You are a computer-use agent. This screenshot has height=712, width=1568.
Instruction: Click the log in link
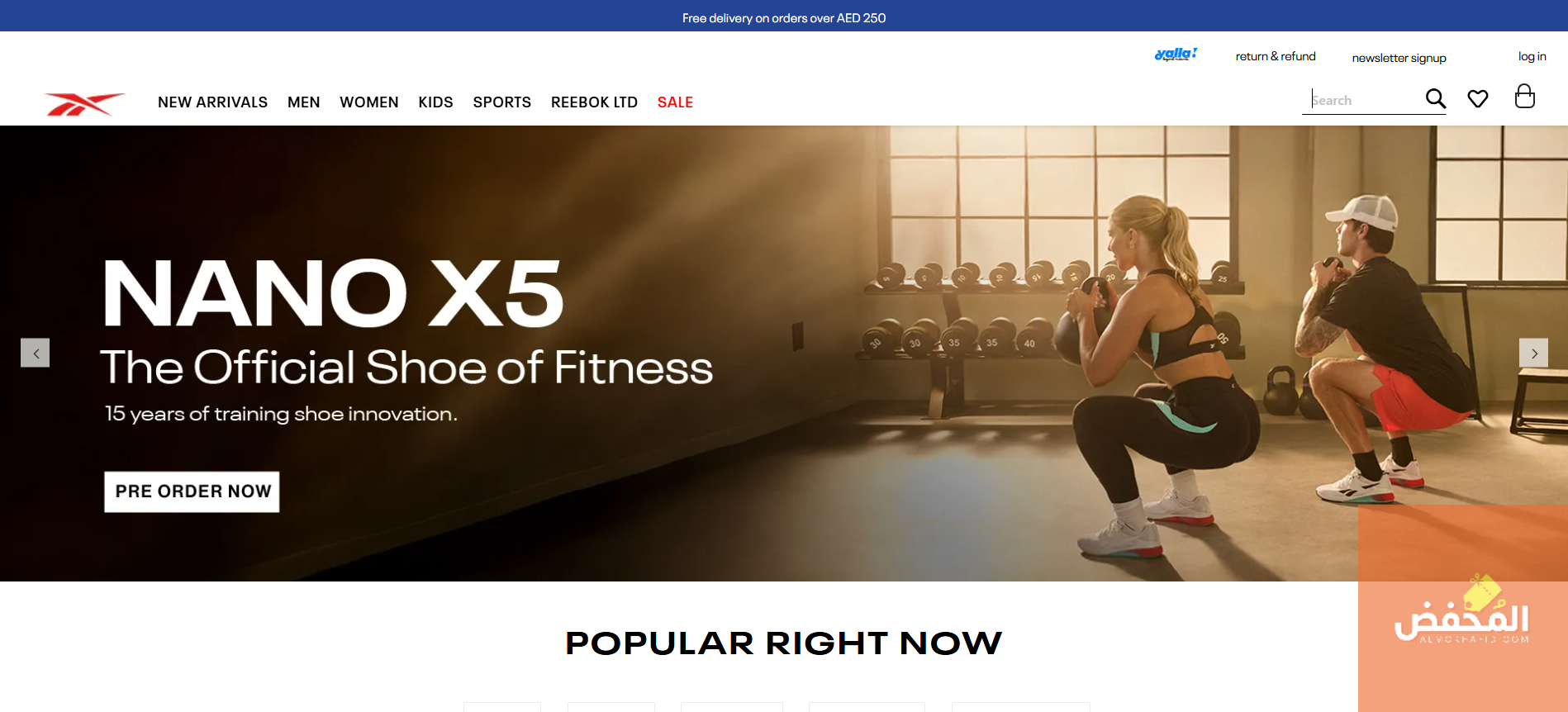point(1532,56)
